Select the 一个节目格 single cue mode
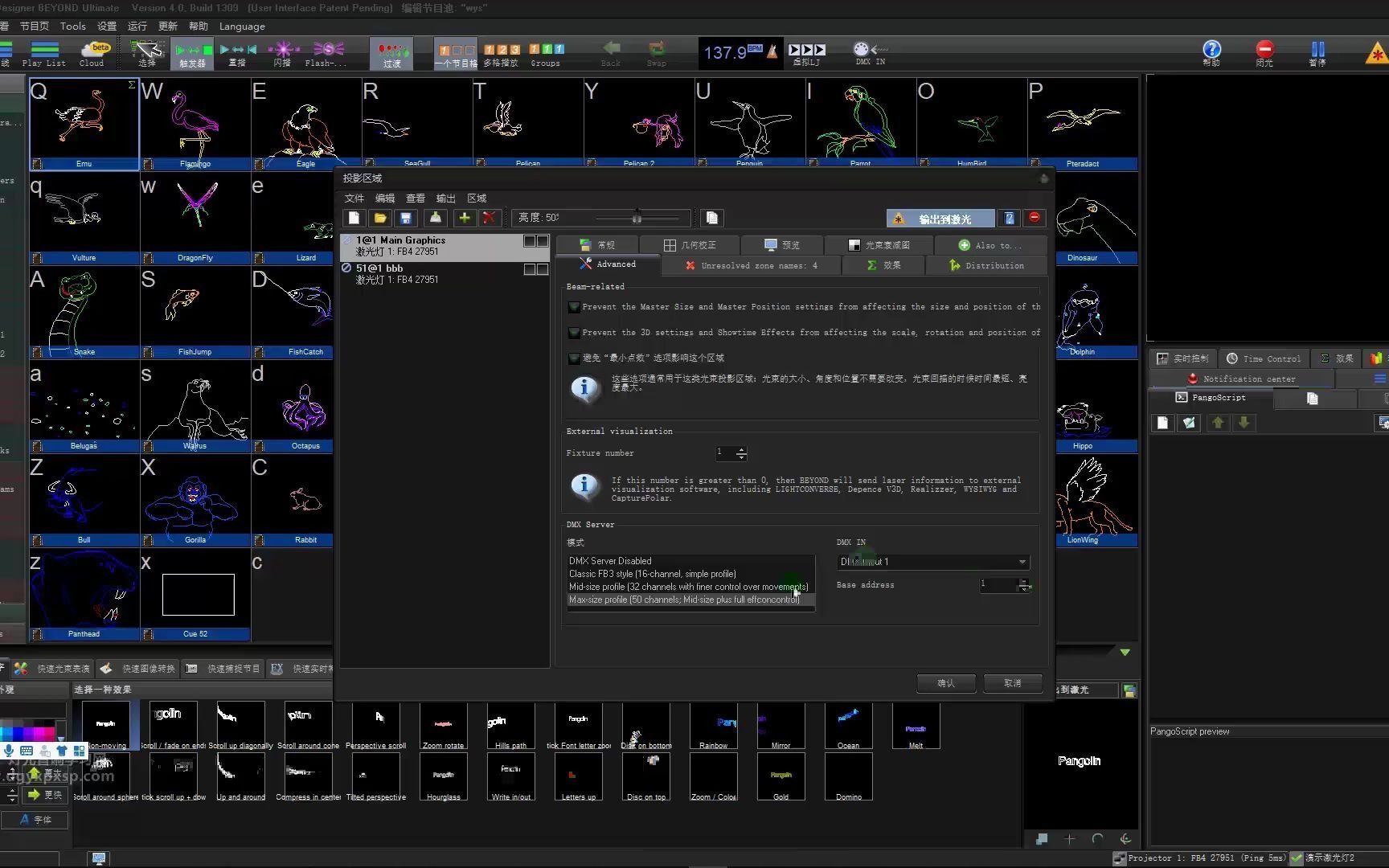 (456, 54)
